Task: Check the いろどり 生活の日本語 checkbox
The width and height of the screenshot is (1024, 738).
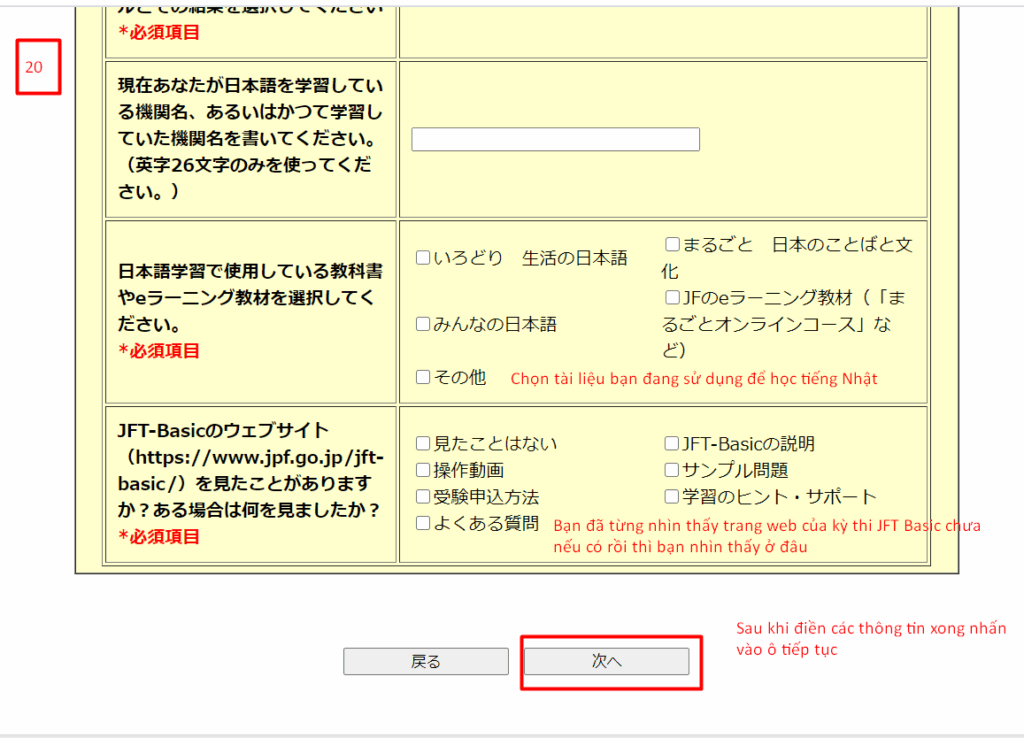Action: [423, 258]
